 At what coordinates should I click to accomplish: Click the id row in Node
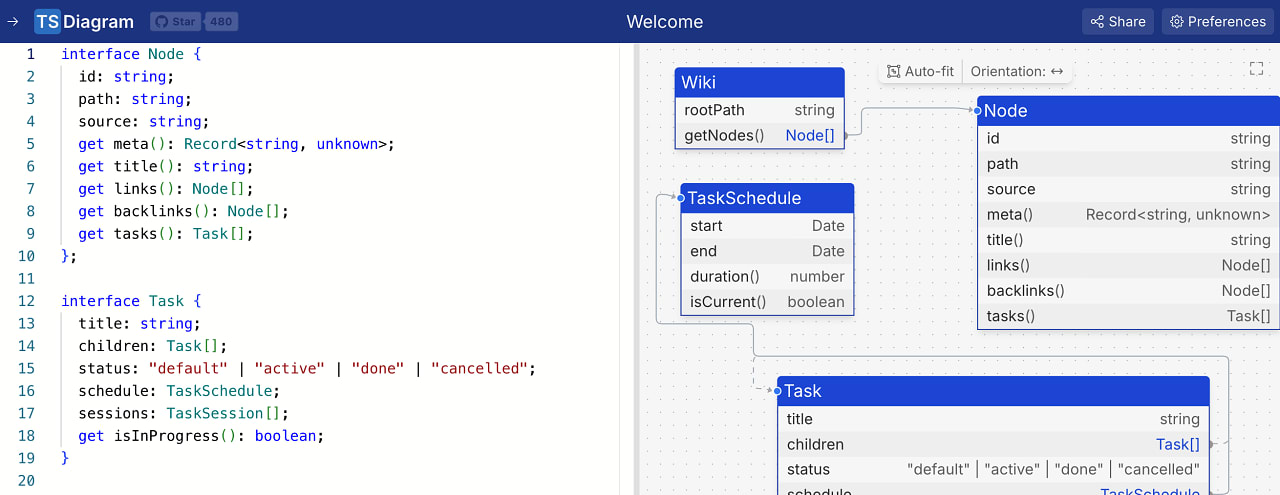pos(1128,138)
